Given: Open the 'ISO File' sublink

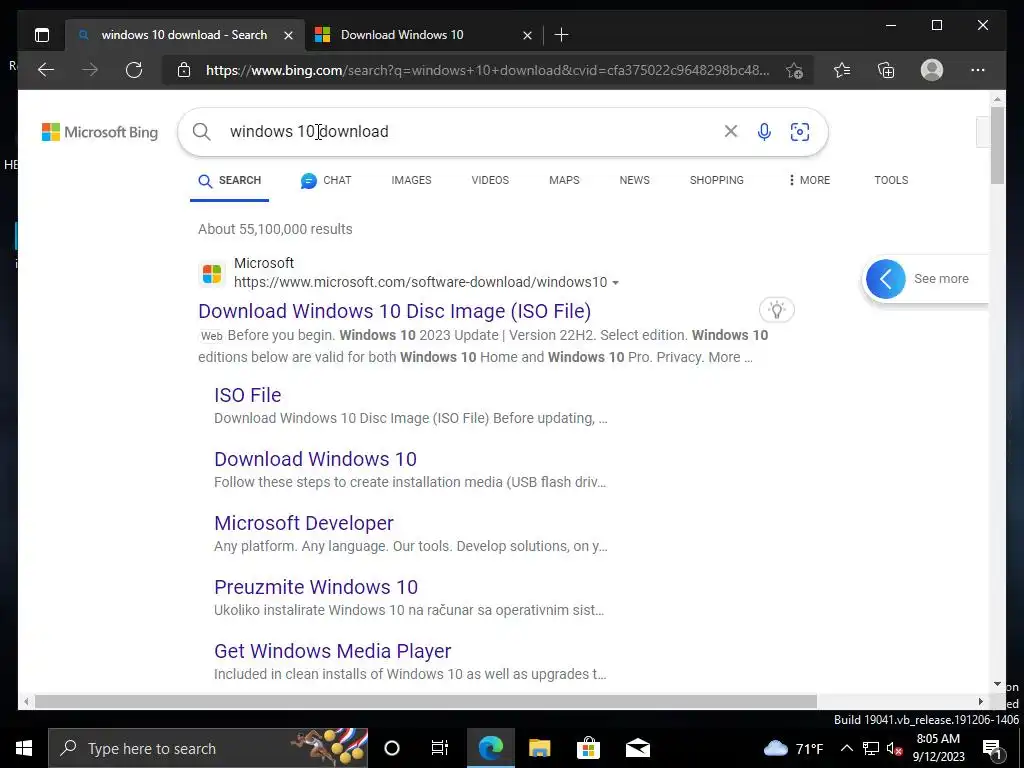Looking at the screenshot, I should point(248,395).
